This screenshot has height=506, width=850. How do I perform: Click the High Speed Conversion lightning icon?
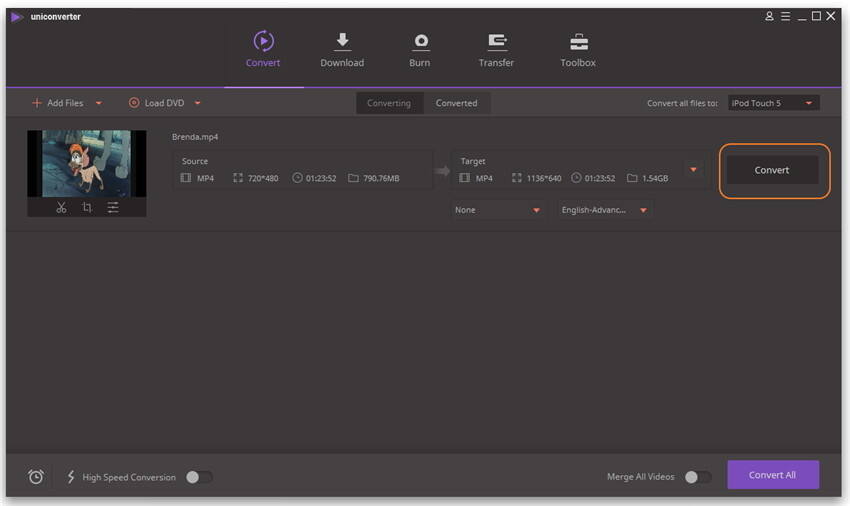70,477
